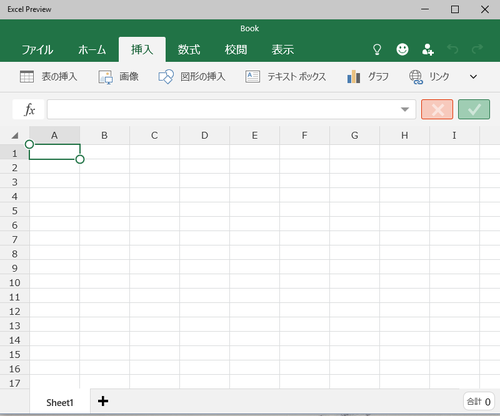Open the share person-plus icon
The image size is (500, 416).
428,50
